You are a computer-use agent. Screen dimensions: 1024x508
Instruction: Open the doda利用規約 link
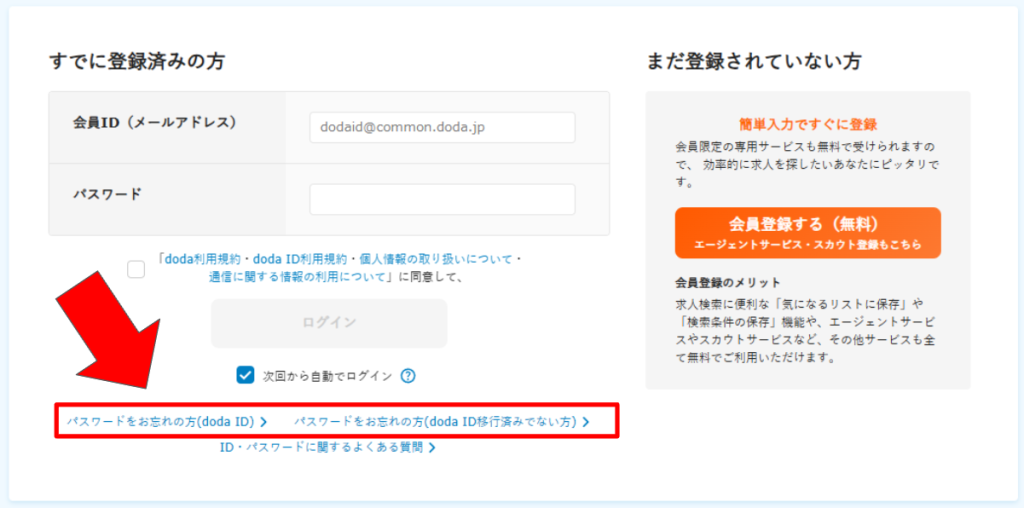pyautogui.click(x=204, y=259)
